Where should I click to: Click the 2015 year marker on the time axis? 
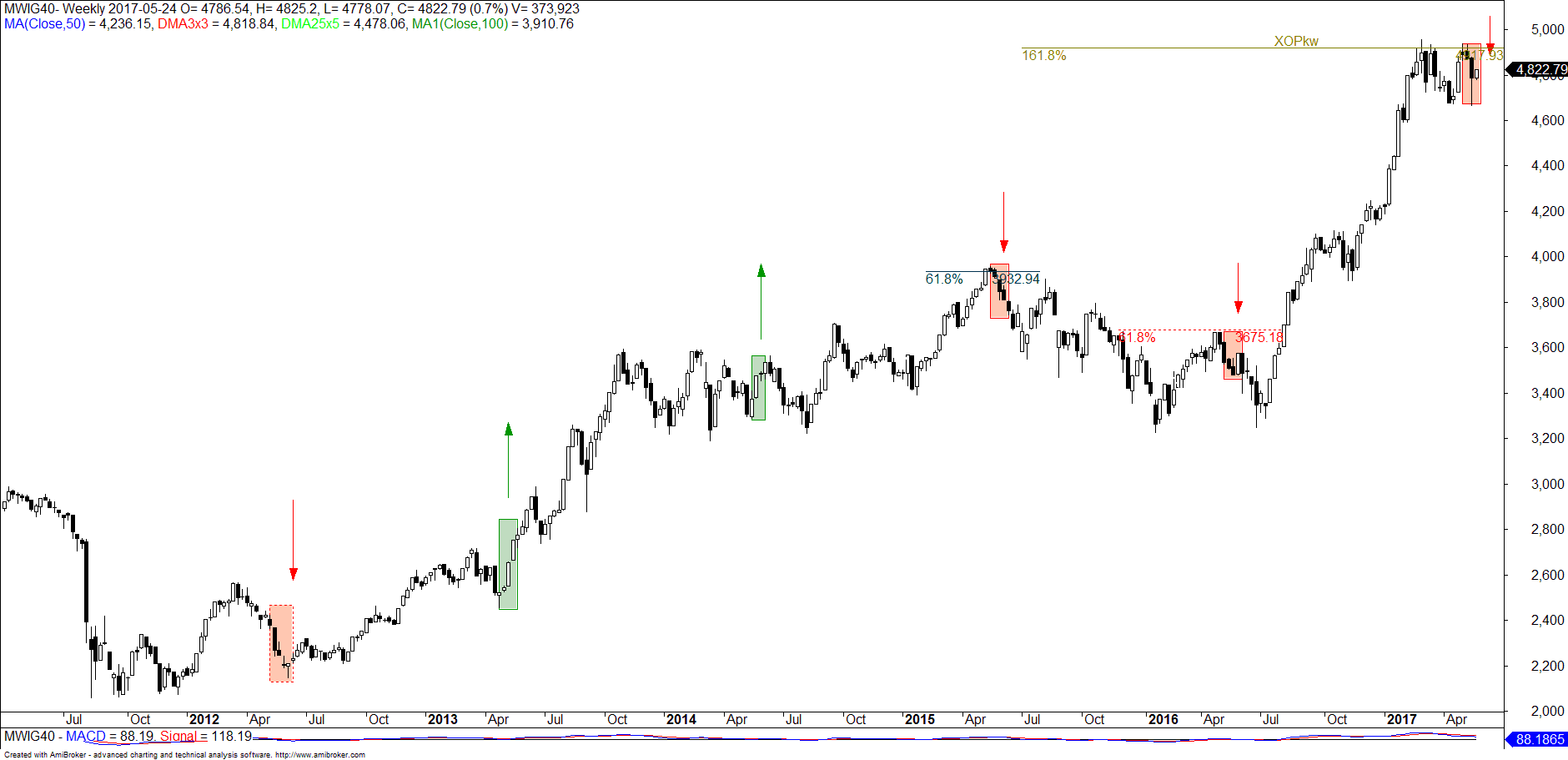(x=920, y=719)
